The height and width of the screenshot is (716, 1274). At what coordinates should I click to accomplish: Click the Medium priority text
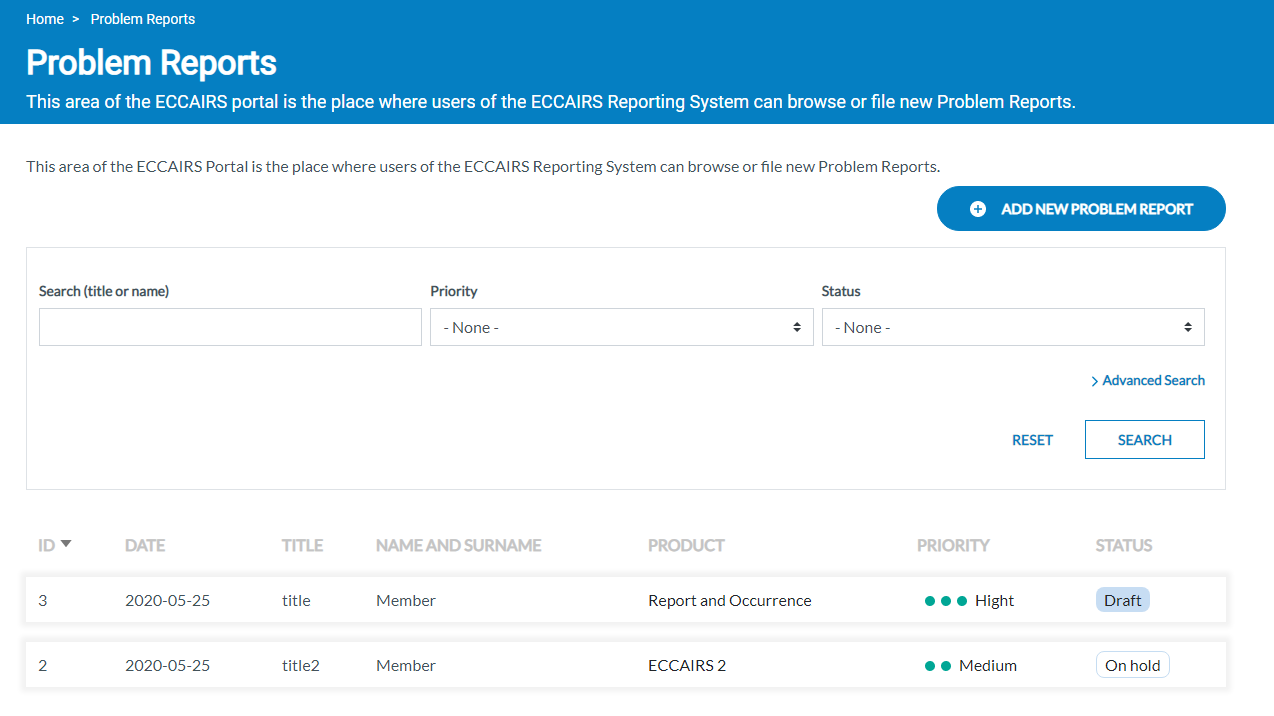pos(988,665)
